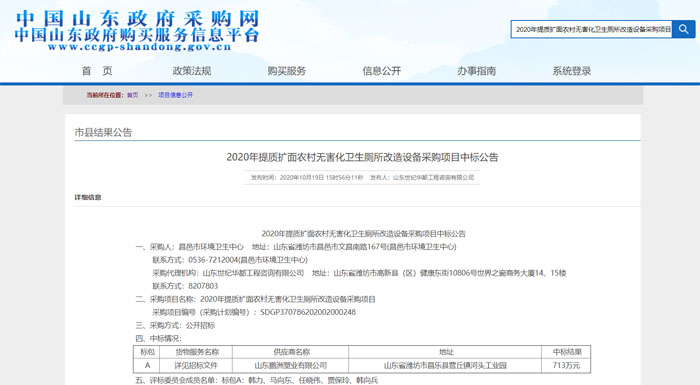Click the 713万元 result cell

click(x=567, y=365)
